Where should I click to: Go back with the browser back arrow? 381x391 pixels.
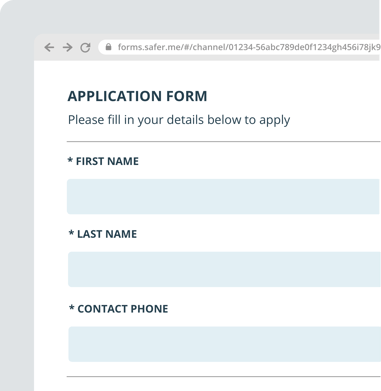[x=49, y=47]
